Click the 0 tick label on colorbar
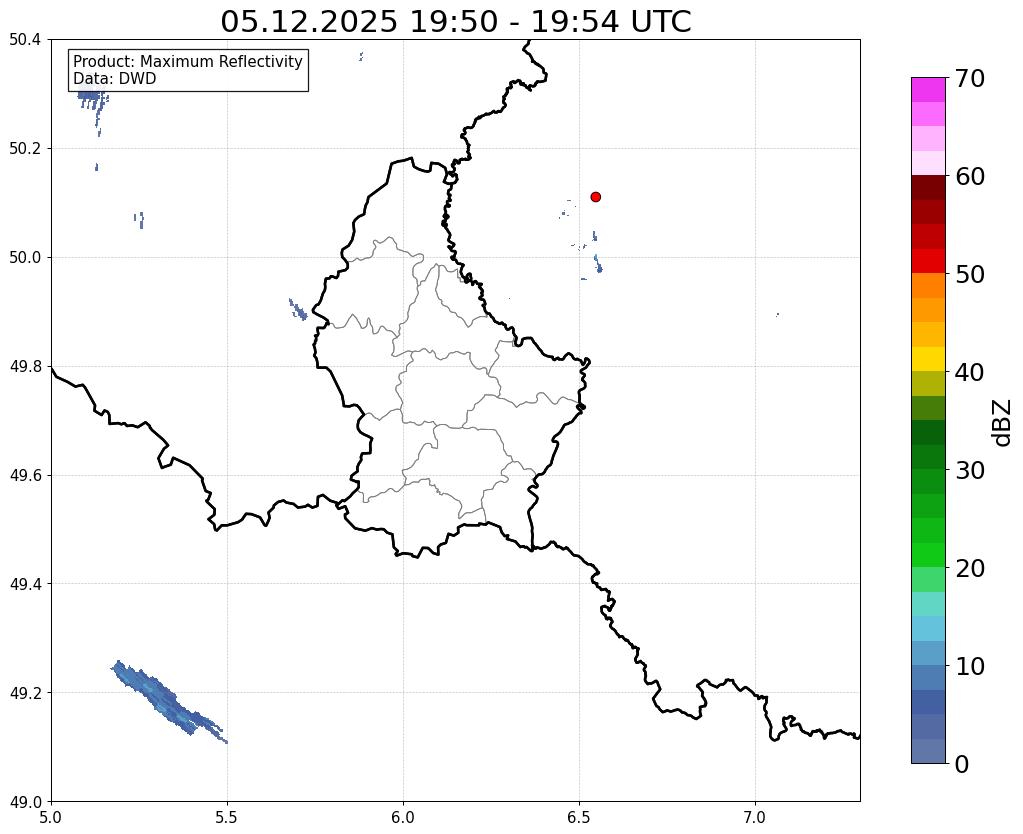Image resolution: width=1023 pixels, height=834 pixels. (962, 764)
